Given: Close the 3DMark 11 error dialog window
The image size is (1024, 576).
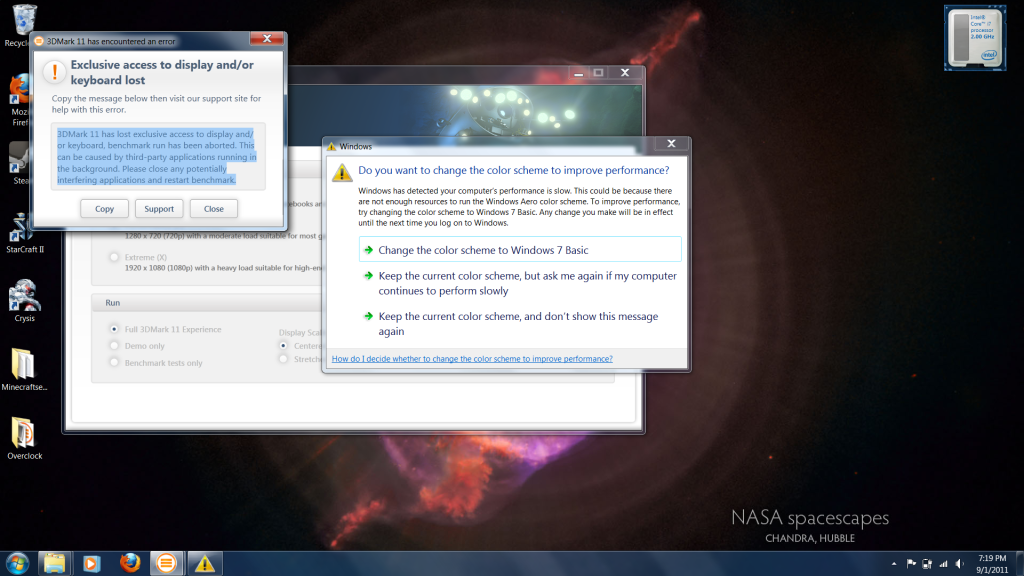Looking at the screenshot, I should tap(266, 39).
